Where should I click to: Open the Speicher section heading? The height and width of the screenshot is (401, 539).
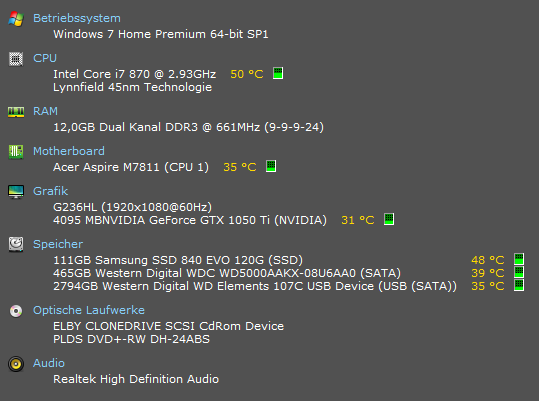pos(58,244)
